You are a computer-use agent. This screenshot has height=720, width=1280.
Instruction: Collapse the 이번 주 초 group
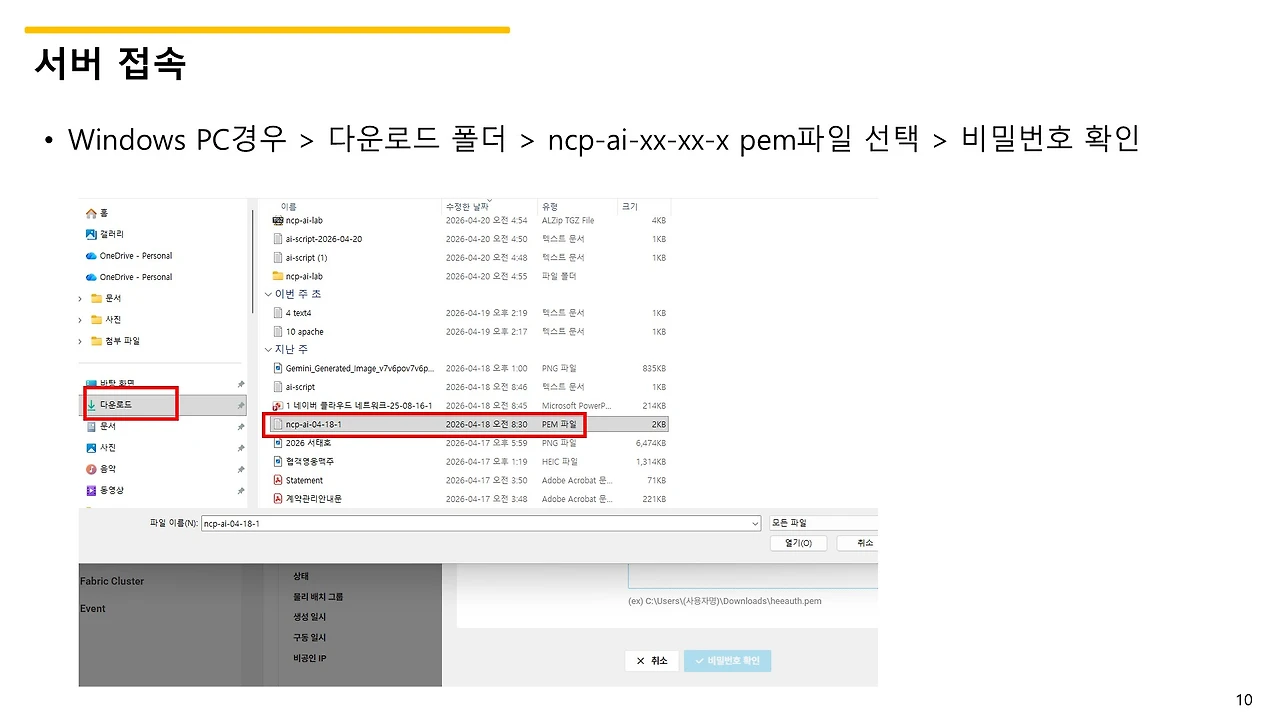tap(267, 294)
